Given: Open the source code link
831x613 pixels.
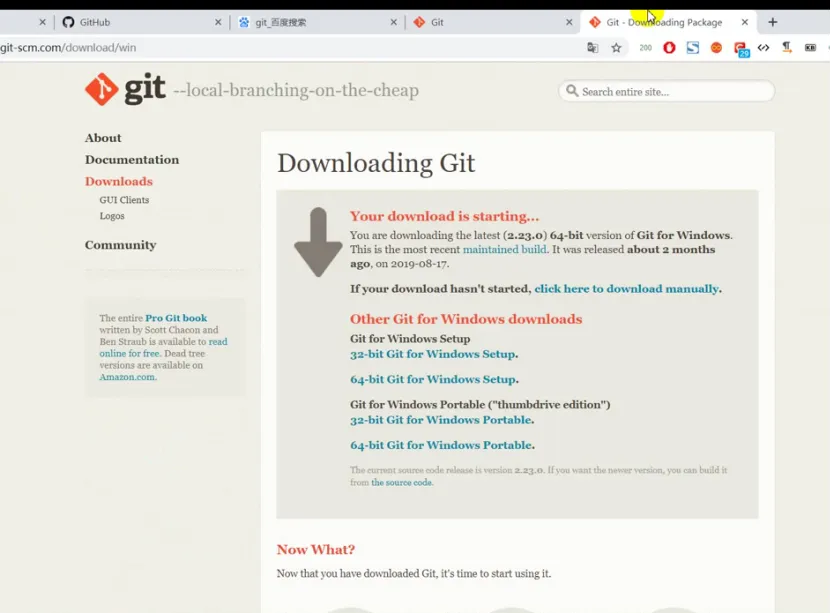Looking at the screenshot, I should point(401,483).
